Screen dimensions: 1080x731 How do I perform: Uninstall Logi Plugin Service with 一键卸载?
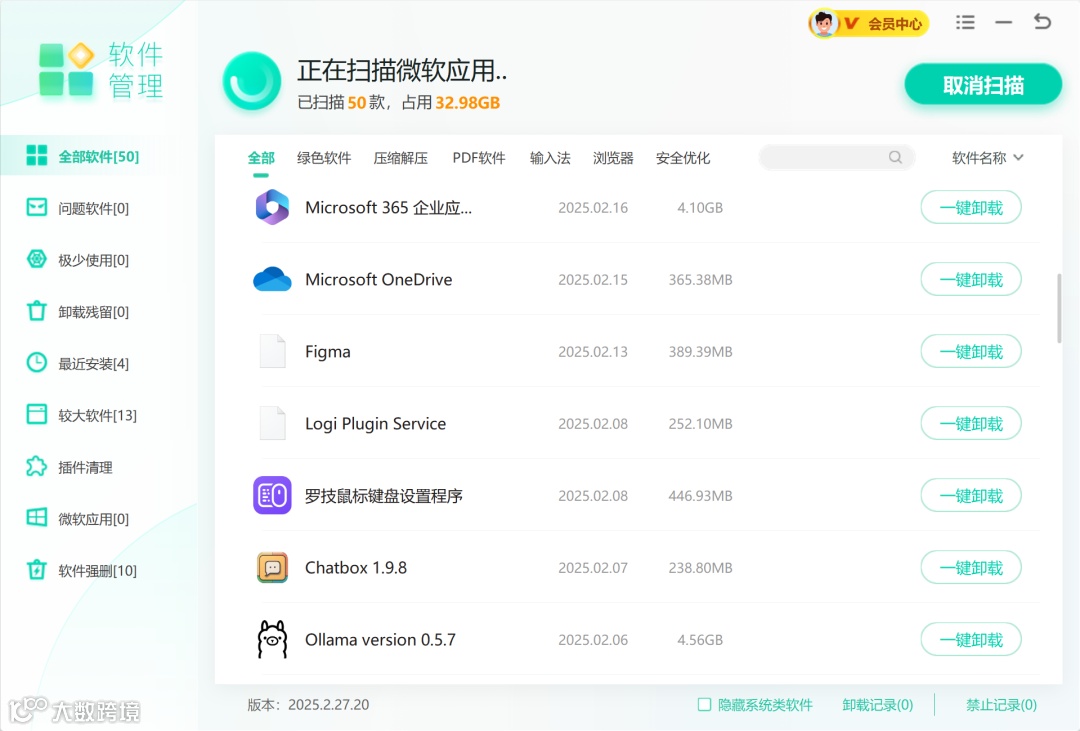click(x=970, y=424)
